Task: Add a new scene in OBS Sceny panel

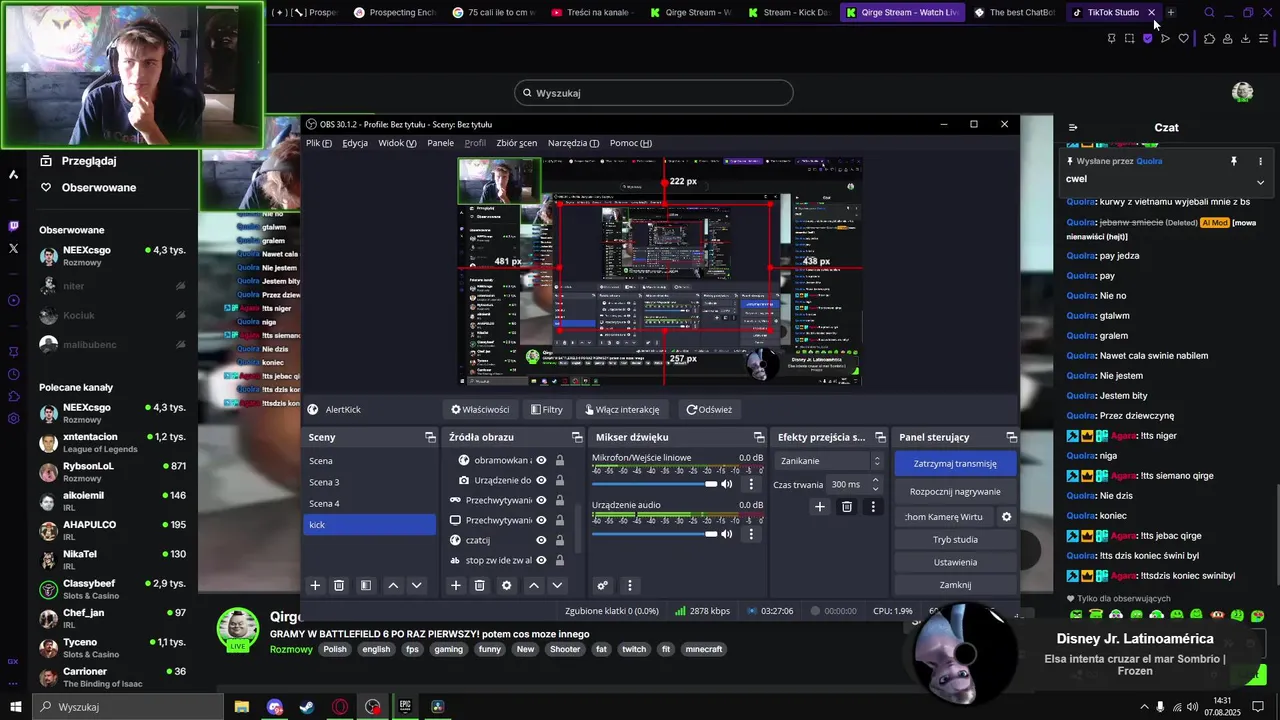Action: [315, 585]
